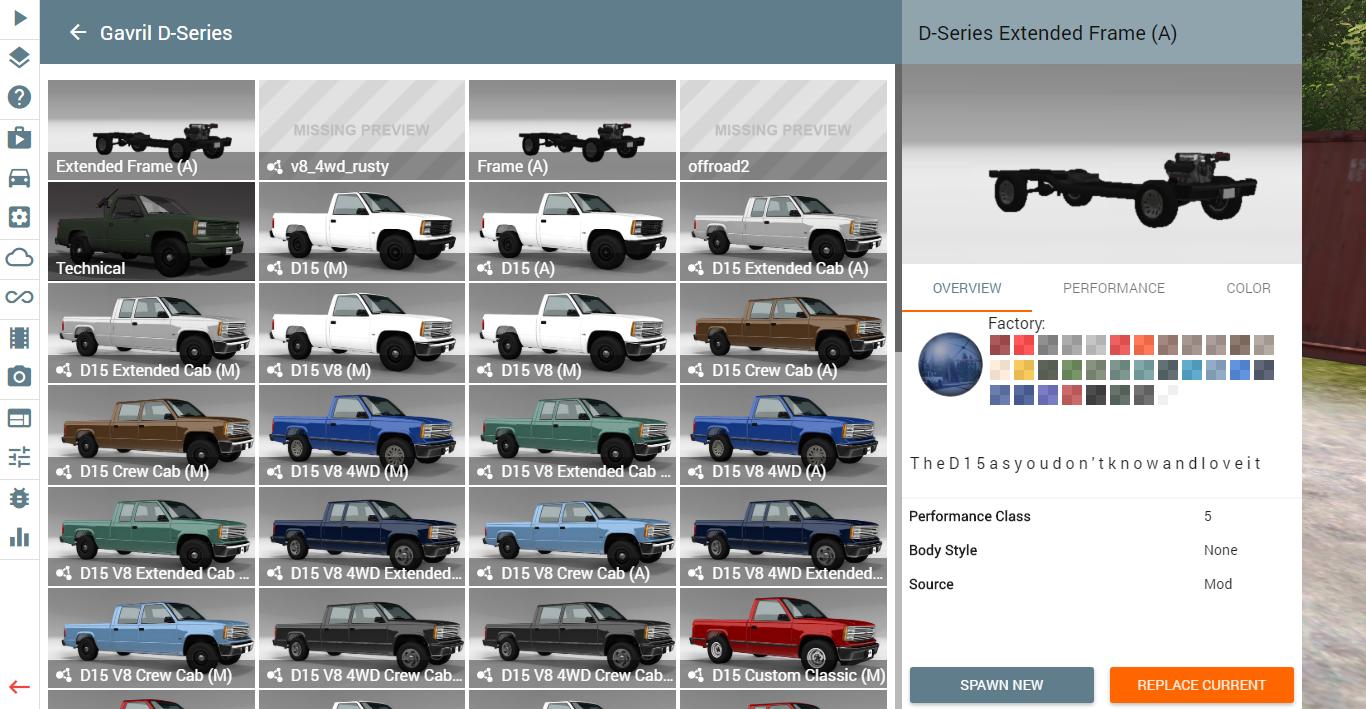Image resolution: width=1366 pixels, height=709 pixels.
Task: Click the Source value 'Mod'
Action: point(1218,584)
